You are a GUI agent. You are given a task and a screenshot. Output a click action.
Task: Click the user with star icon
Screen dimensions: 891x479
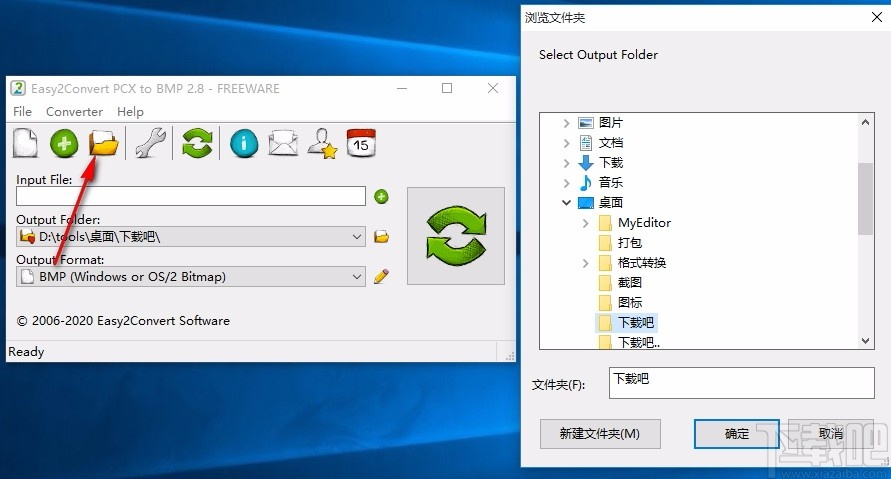[x=322, y=143]
